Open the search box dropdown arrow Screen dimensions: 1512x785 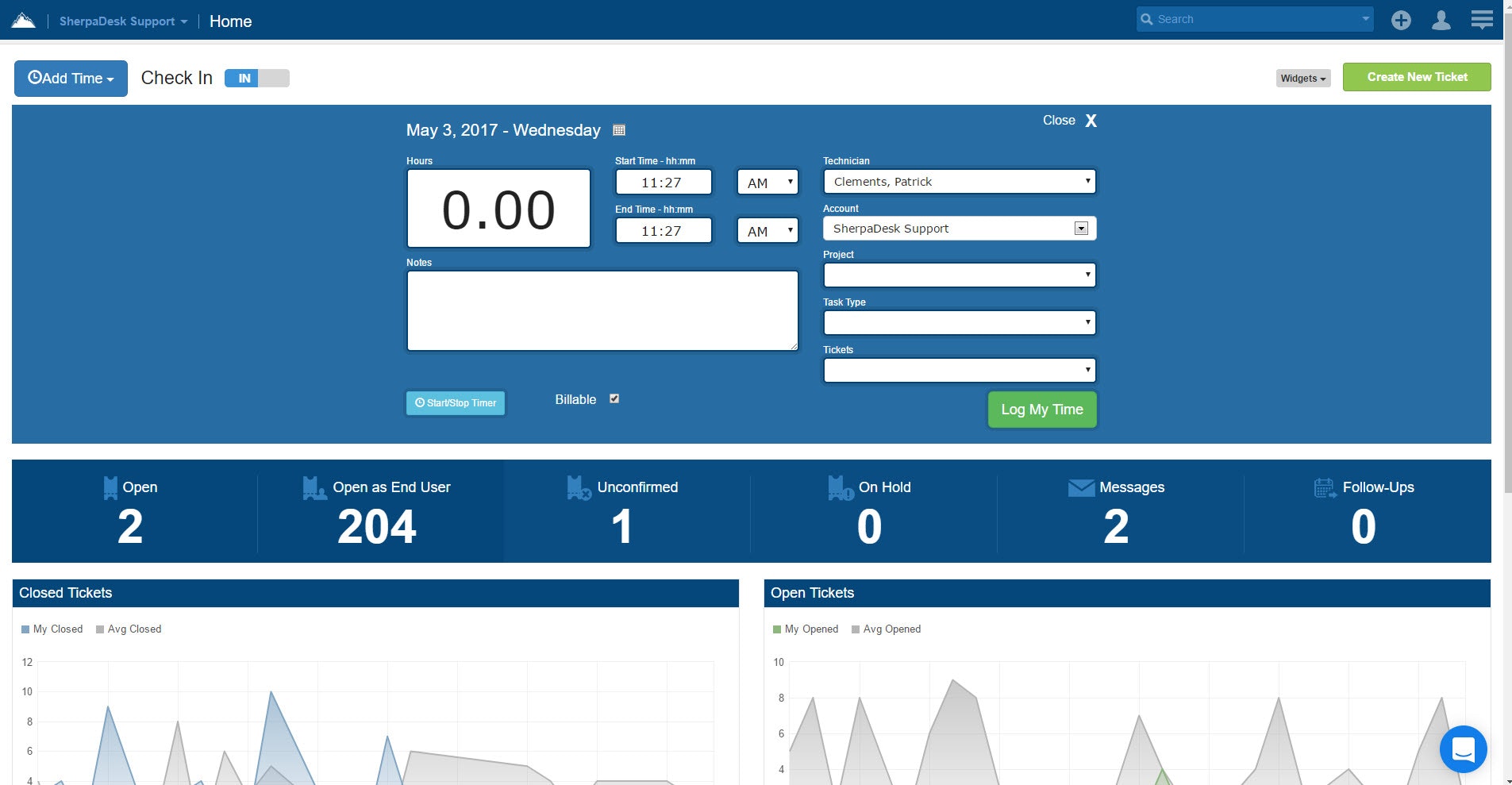1365,19
